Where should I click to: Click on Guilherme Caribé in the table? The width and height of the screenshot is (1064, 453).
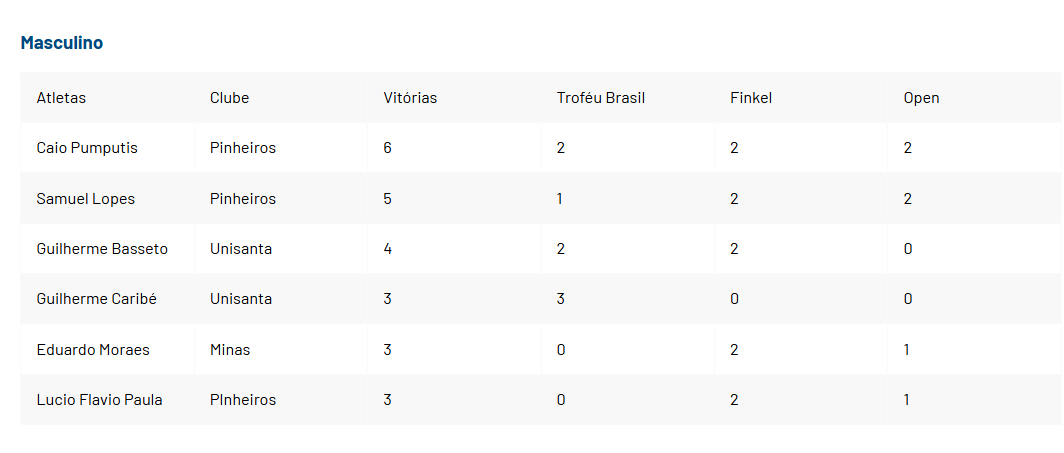pos(97,299)
